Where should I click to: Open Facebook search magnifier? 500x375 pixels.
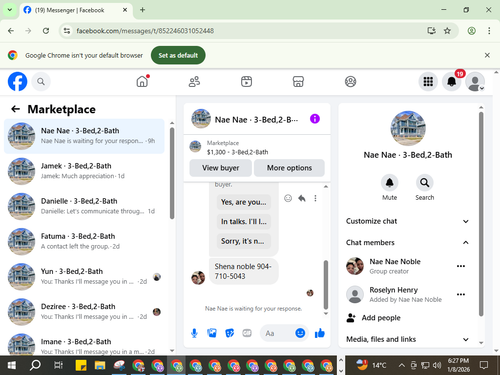coord(41,81)
